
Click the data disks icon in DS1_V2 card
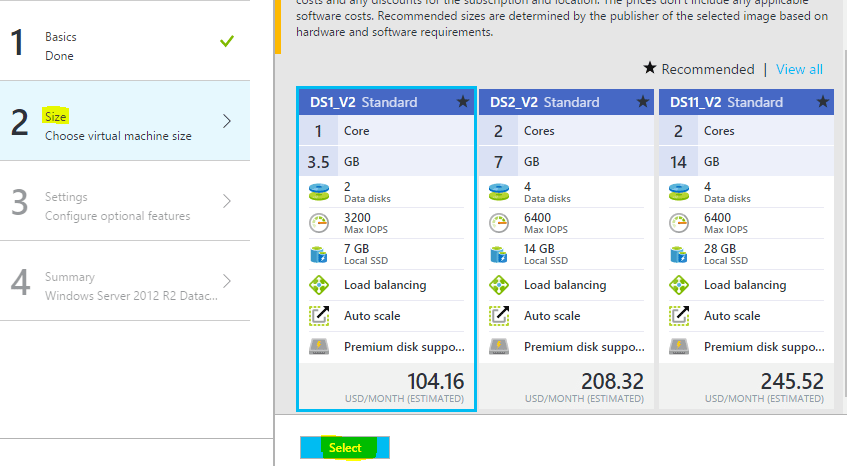[318, 192]
